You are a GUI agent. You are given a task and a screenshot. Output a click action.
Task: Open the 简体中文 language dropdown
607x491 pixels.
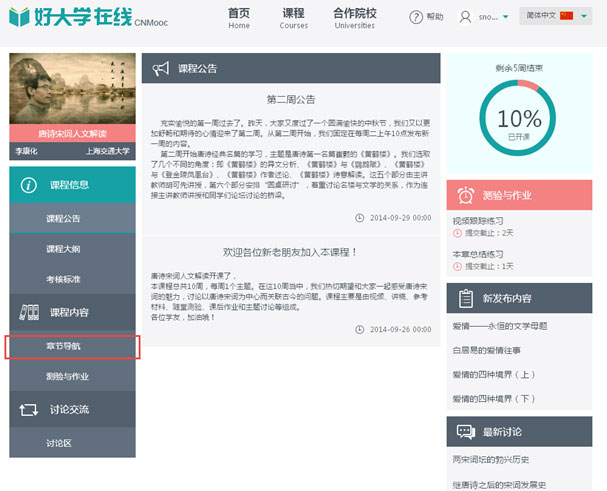561,17
